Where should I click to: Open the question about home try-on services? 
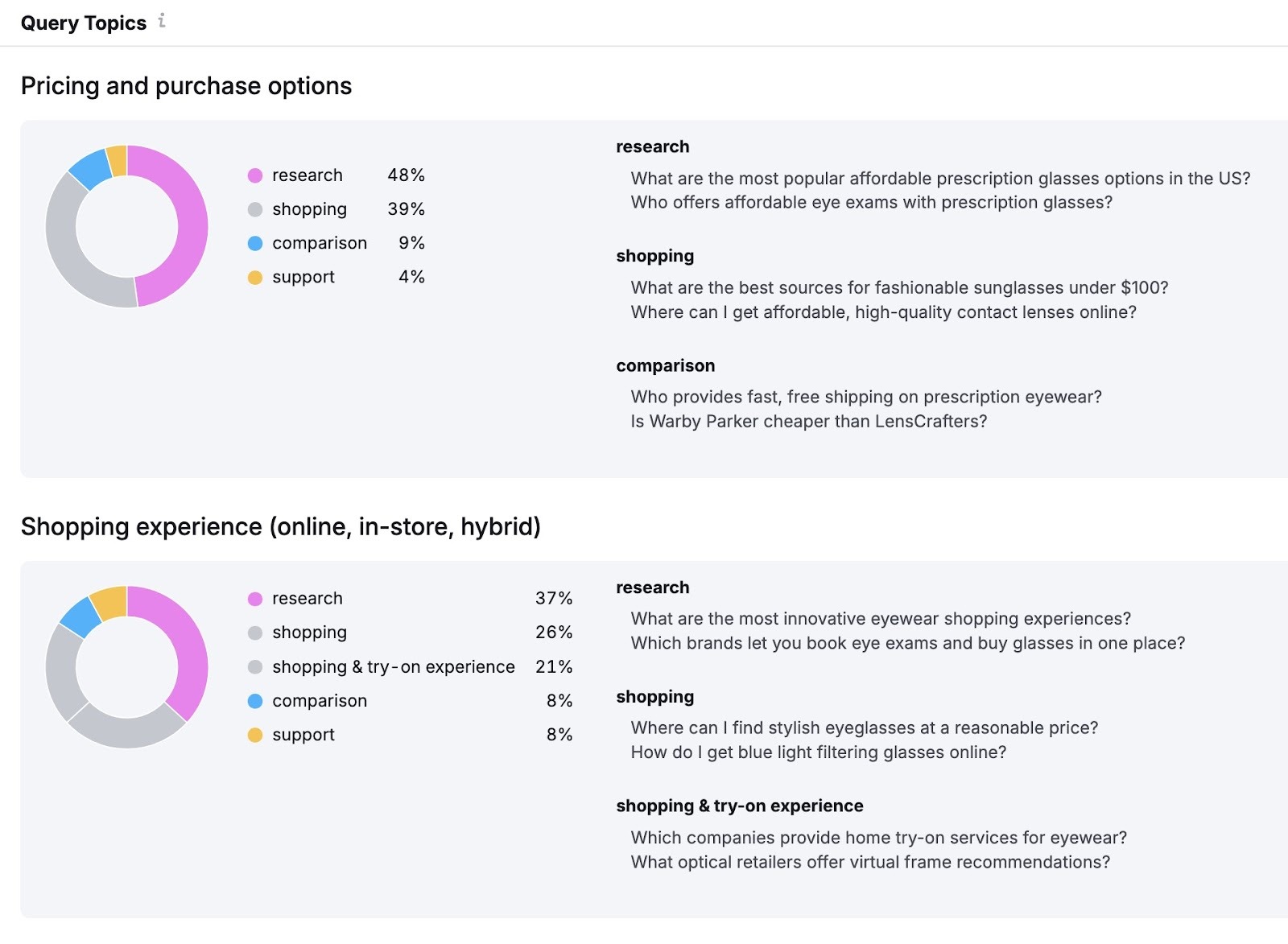coord(878,837)
